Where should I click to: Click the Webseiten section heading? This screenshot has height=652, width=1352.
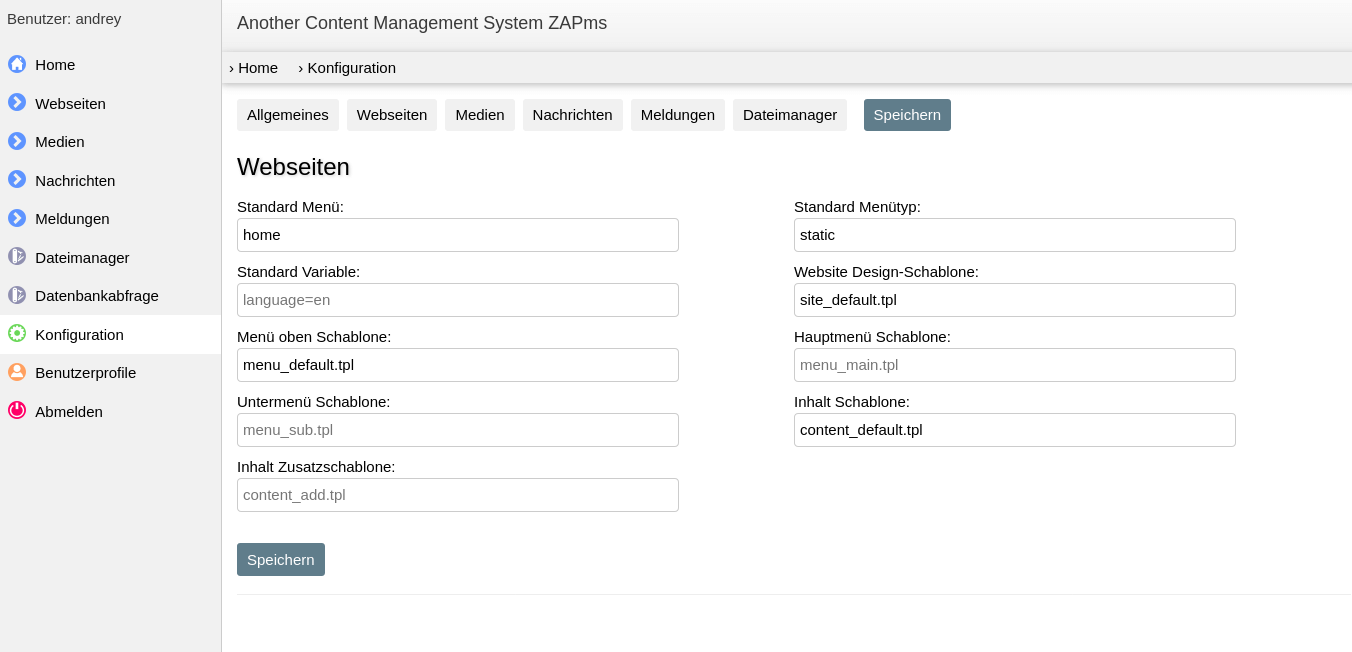(x=293, y=167)
